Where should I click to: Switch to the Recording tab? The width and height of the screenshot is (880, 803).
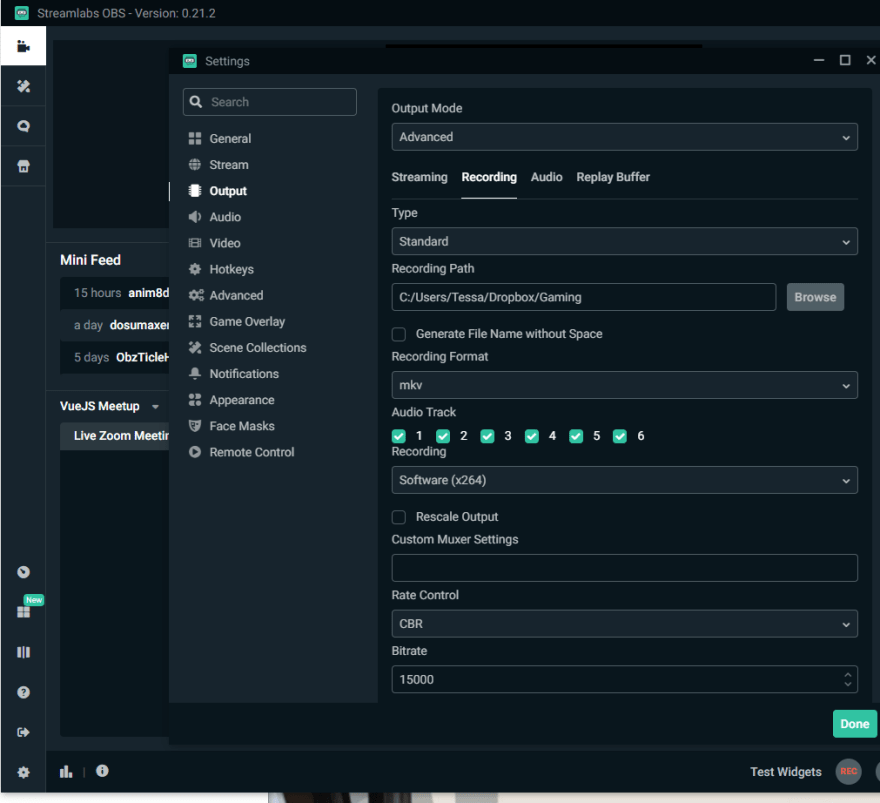click(x=489, y=177)
